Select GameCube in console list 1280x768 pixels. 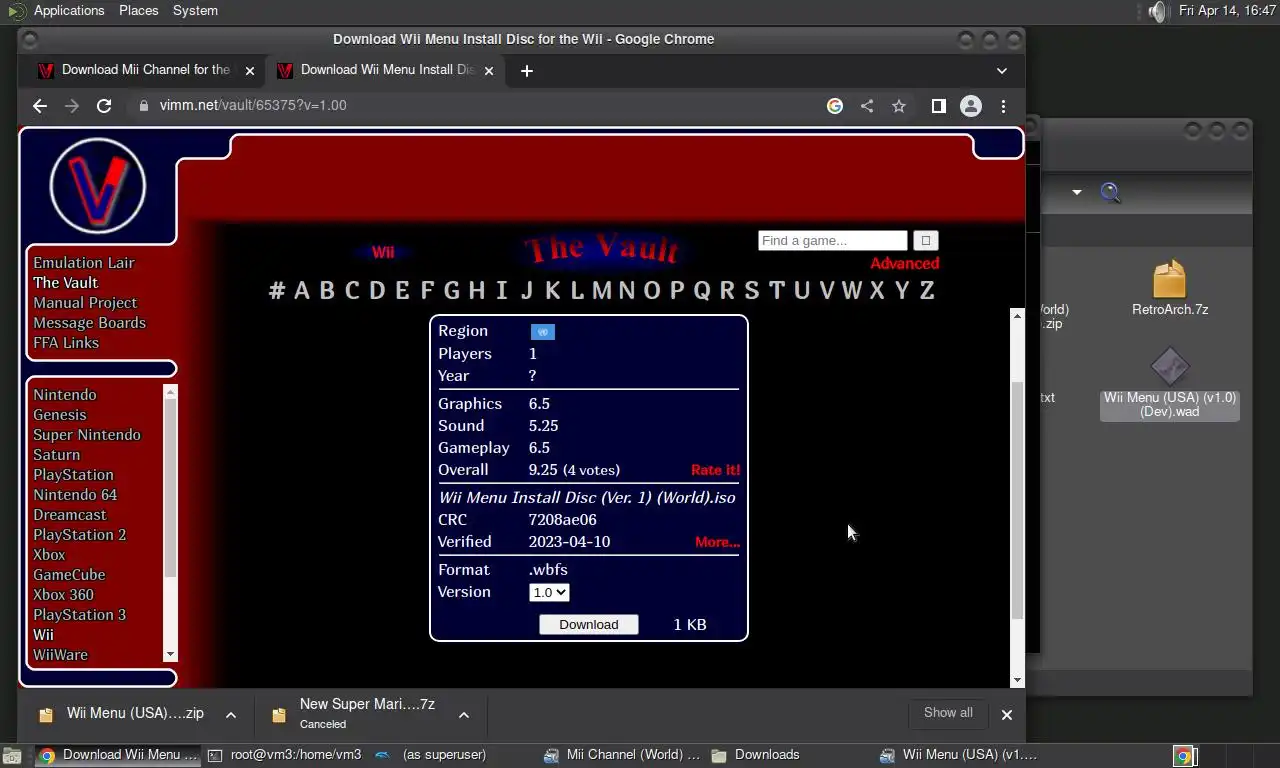point(69,574)
